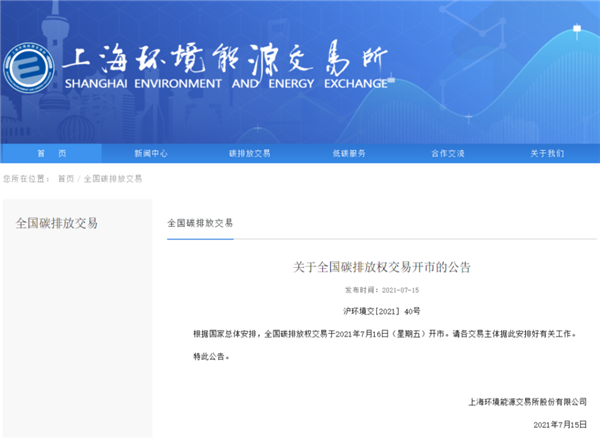Viewport: 600px width, 439px height.
Task: Open the 碳排放交易 menu
Action: [249, 153]
